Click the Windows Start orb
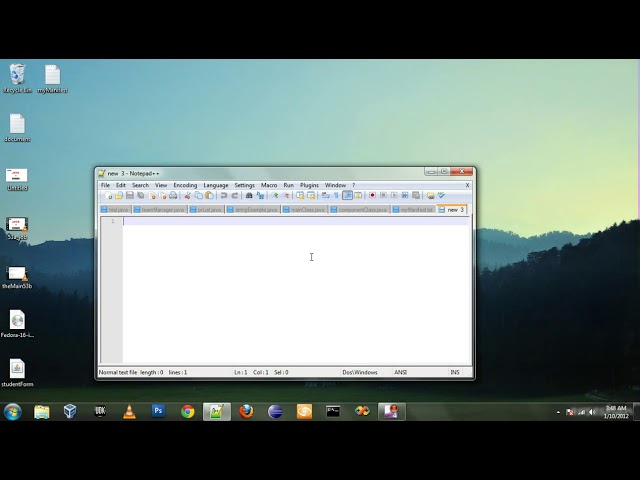 (13, 411)
